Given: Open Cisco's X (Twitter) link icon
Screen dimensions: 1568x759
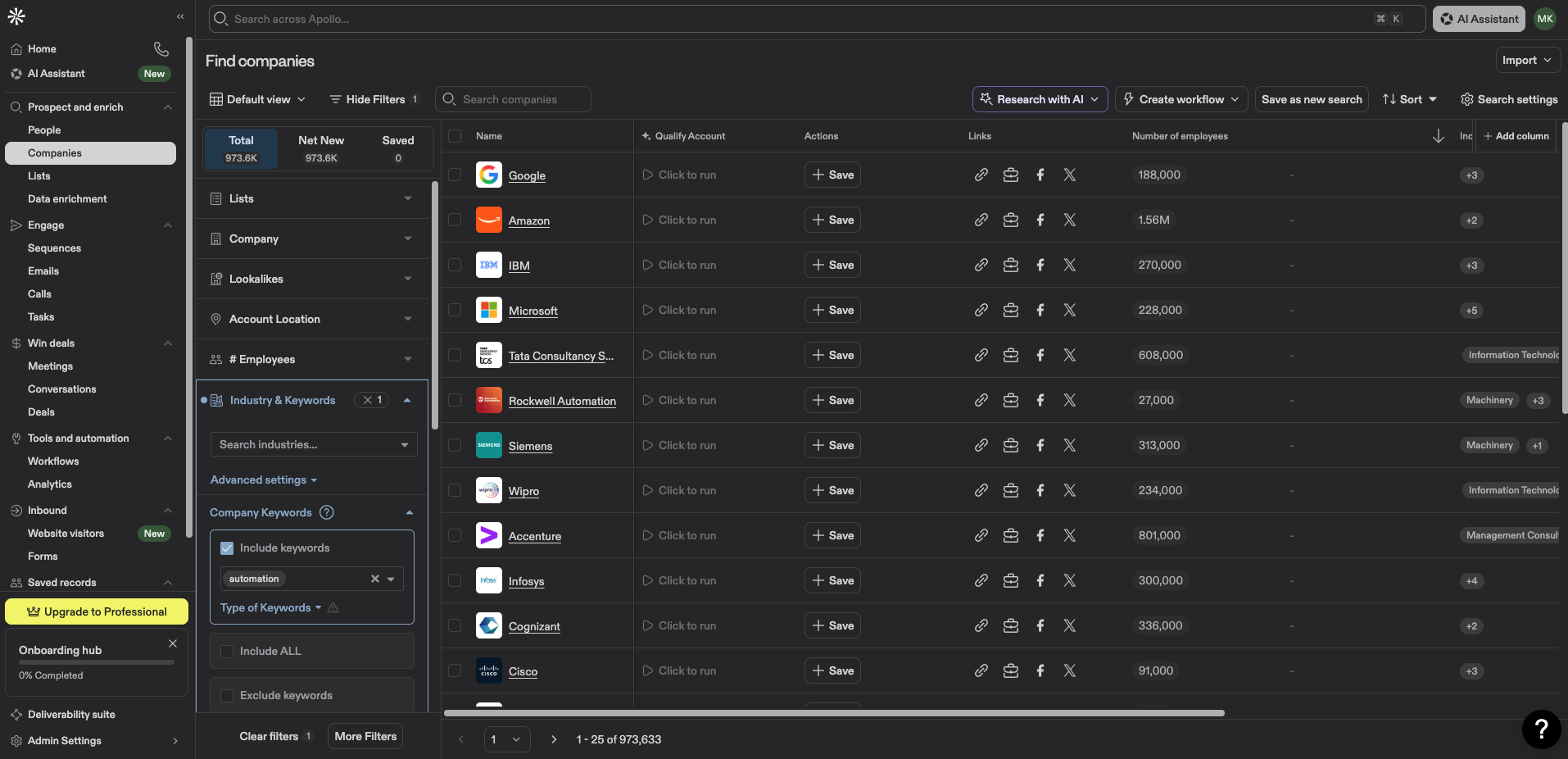Looking at the screenshot, I should (1070, 670).
